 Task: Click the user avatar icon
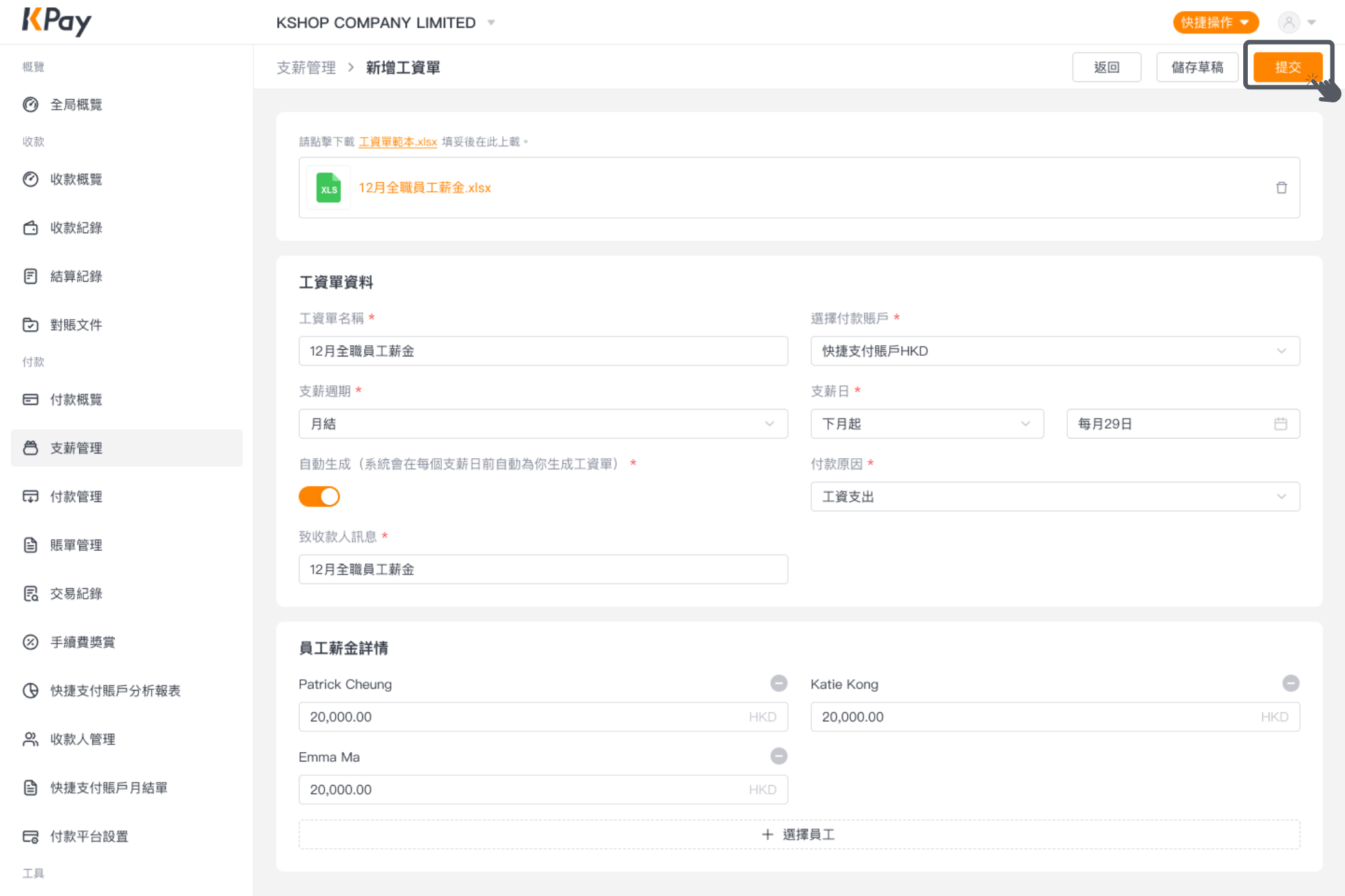(x=1289, y=22)
